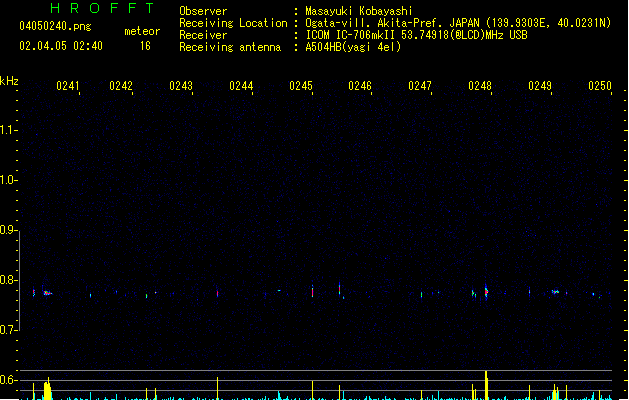629x400 pixels.
Task: Click the Receiving antenna label
Action: click(x=230, y=47)
